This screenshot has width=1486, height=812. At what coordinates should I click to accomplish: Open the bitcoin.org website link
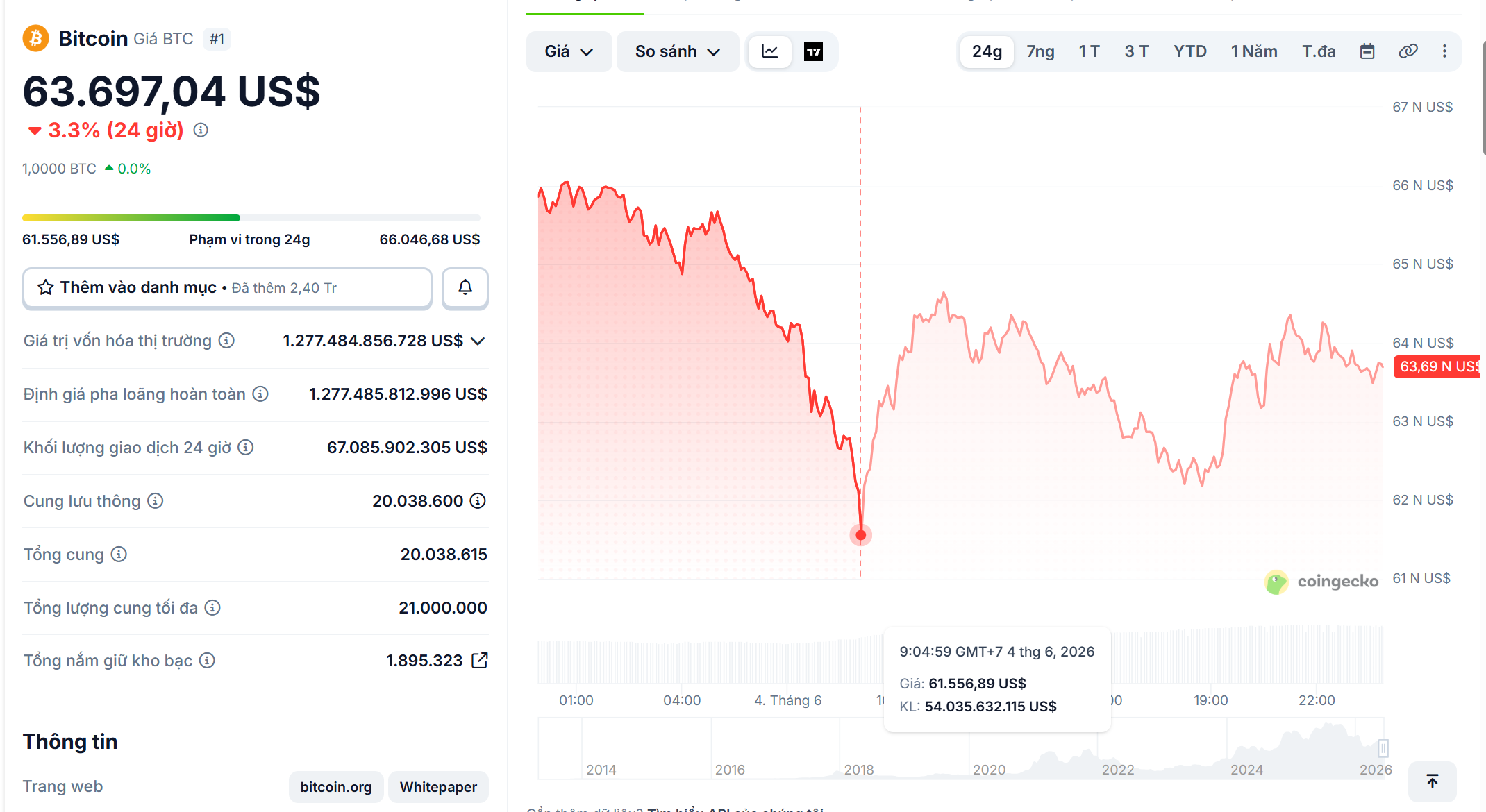click(336, 787)
